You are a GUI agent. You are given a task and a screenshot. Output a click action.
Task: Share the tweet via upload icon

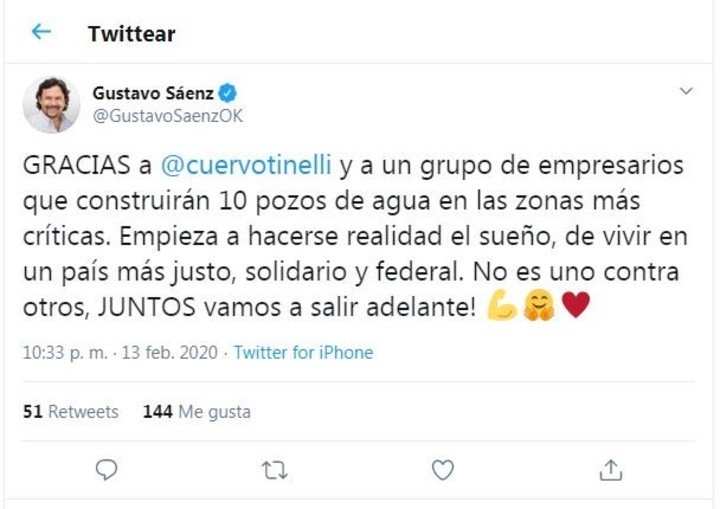point(611,469)
